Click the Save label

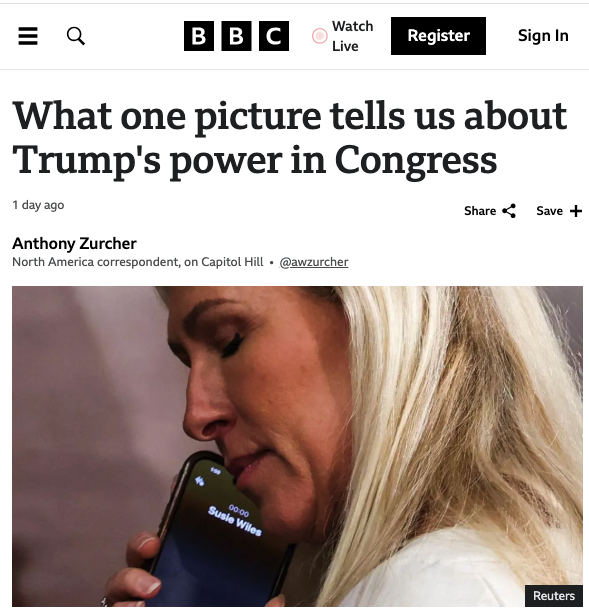pyautogui.click(x=549, y=211)
